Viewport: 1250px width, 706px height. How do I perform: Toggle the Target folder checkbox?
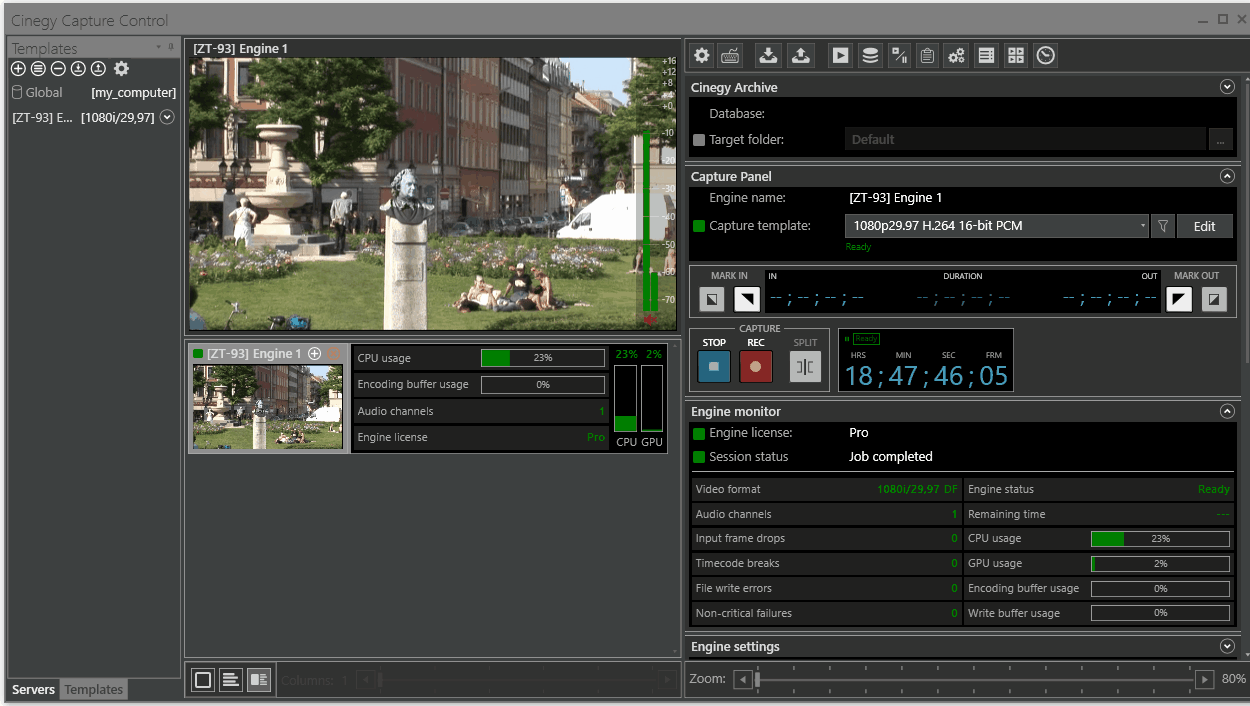click(699, 140)
